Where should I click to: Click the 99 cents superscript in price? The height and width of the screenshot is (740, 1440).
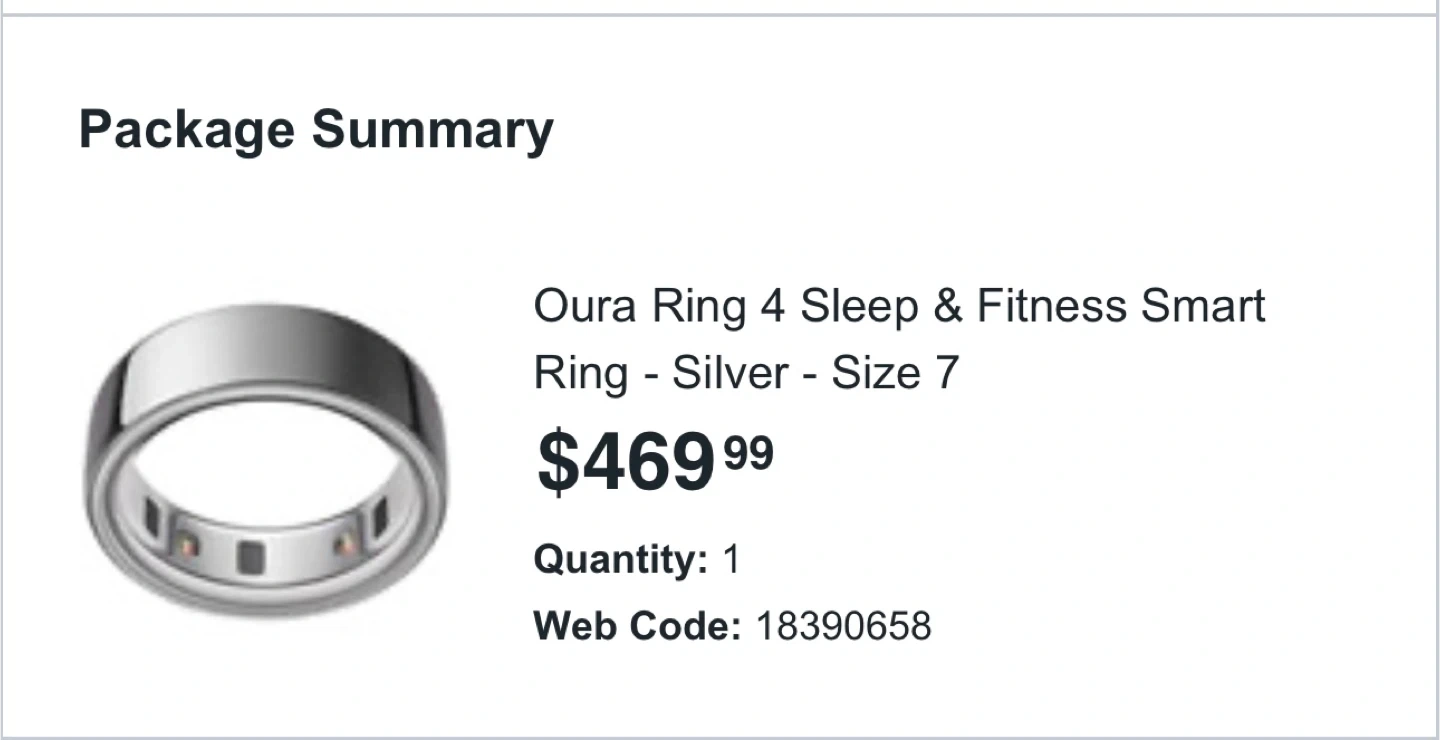[749, 452]
